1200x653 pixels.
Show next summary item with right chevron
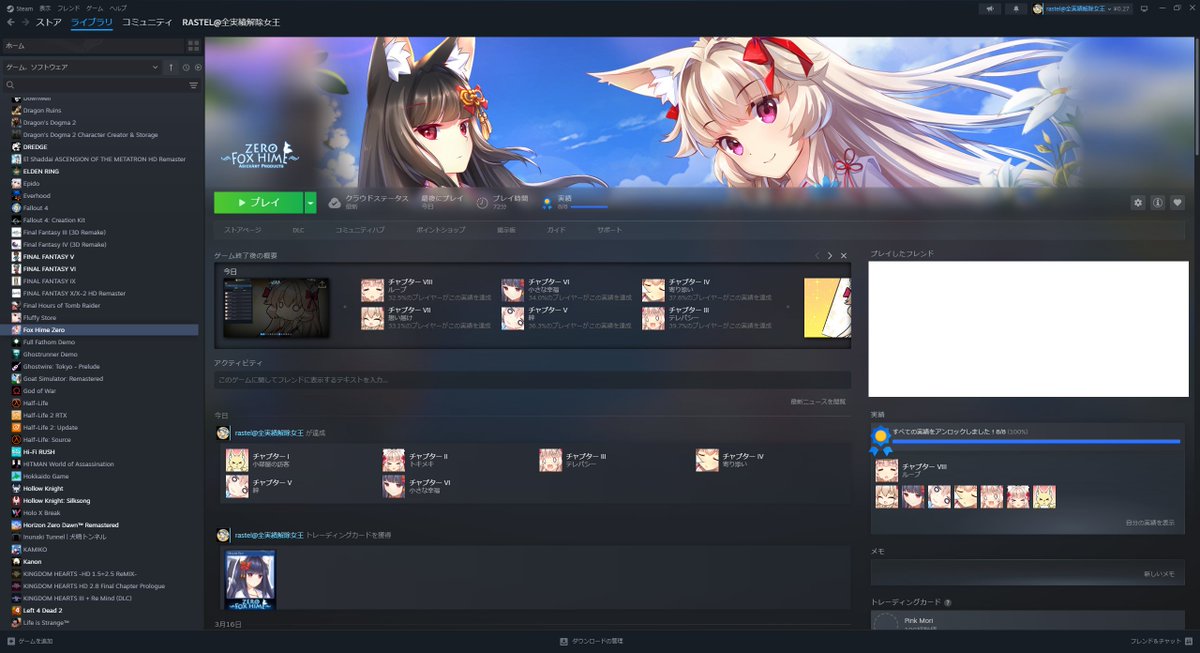[830, 256]
